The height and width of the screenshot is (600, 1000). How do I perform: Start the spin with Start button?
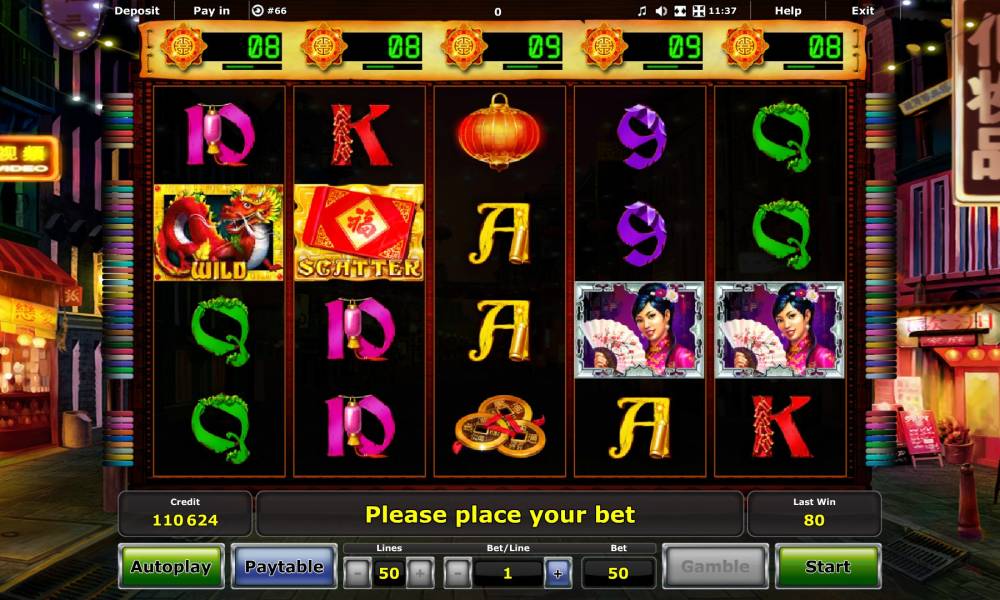[x=828, y=566]
